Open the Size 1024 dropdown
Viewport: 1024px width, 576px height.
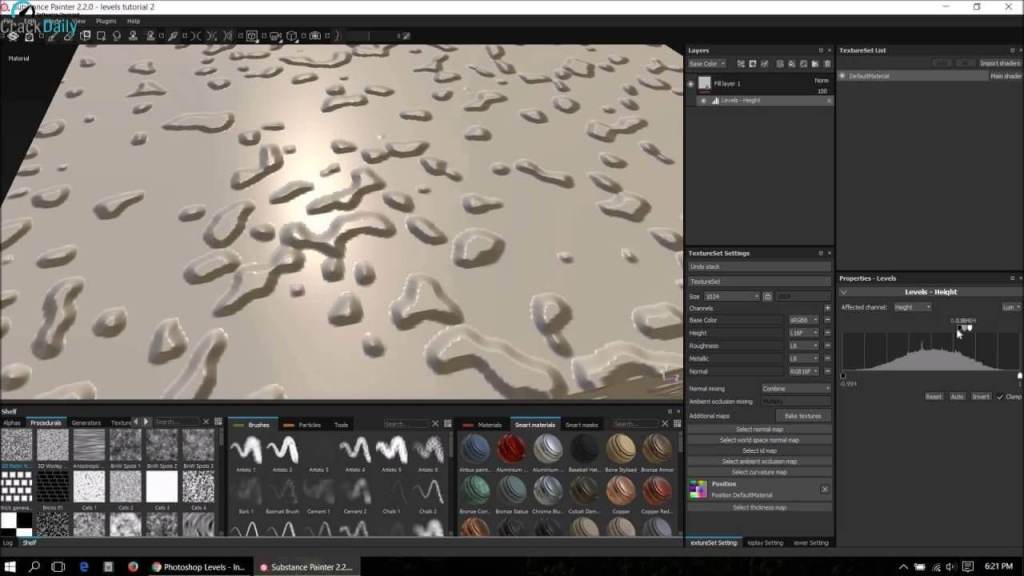(x=731, y=296)
